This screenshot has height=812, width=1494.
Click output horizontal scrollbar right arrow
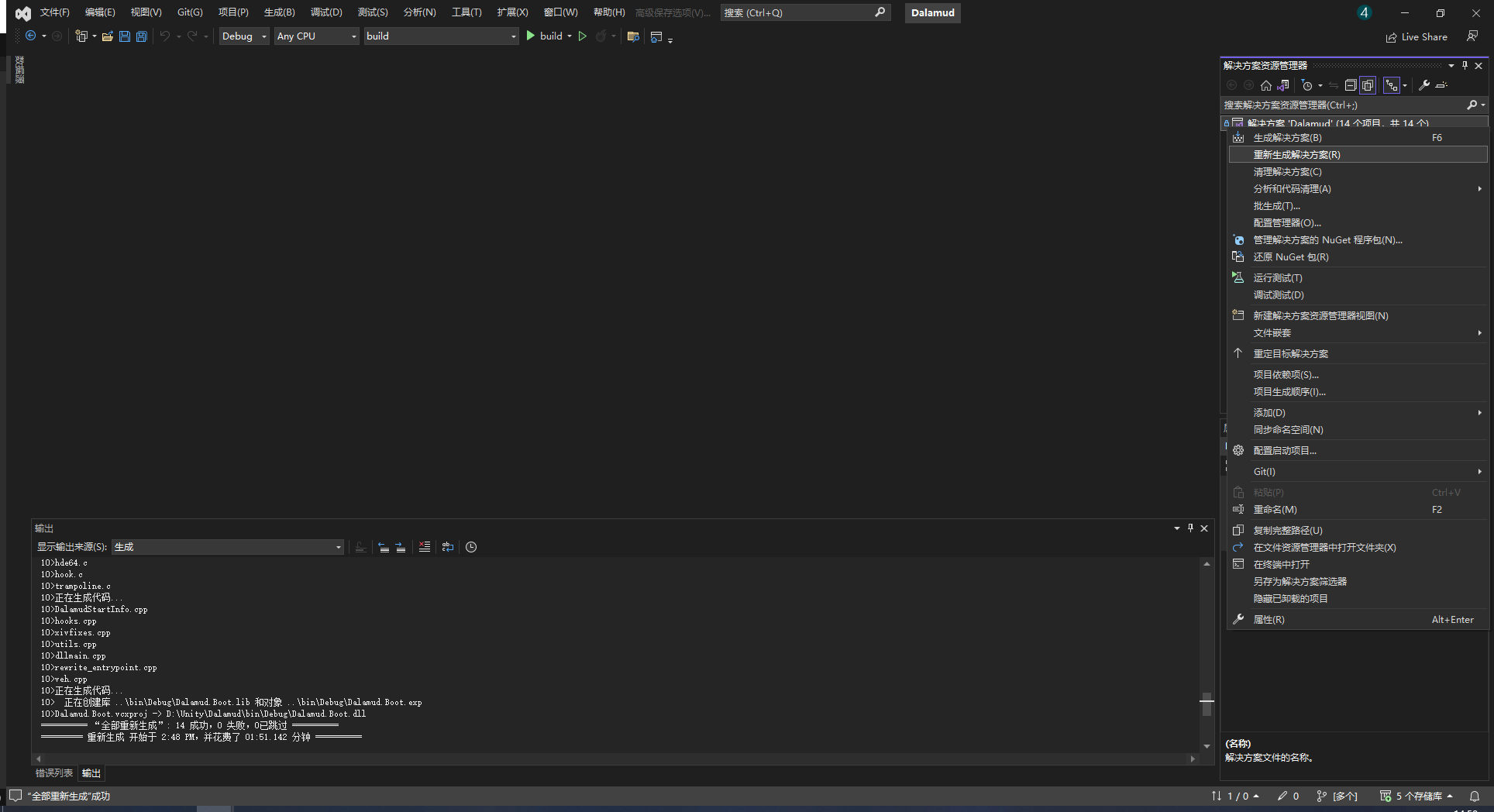(1193, 759)
